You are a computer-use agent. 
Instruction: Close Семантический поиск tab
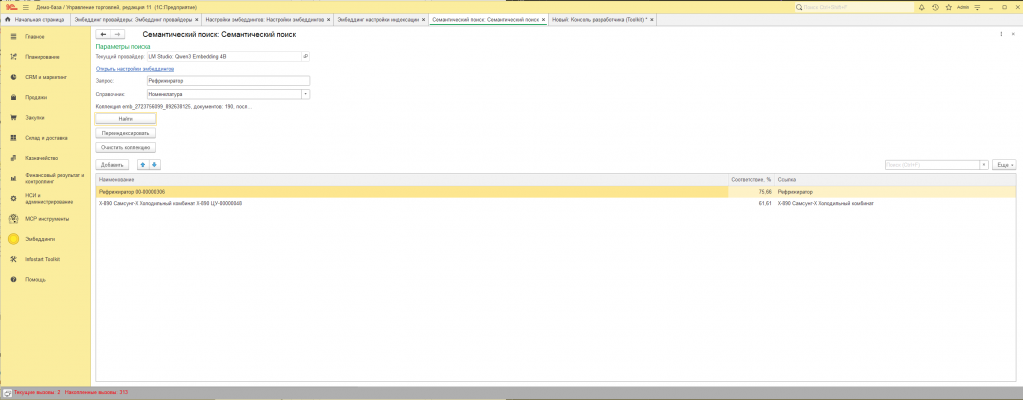coord(543,20)
